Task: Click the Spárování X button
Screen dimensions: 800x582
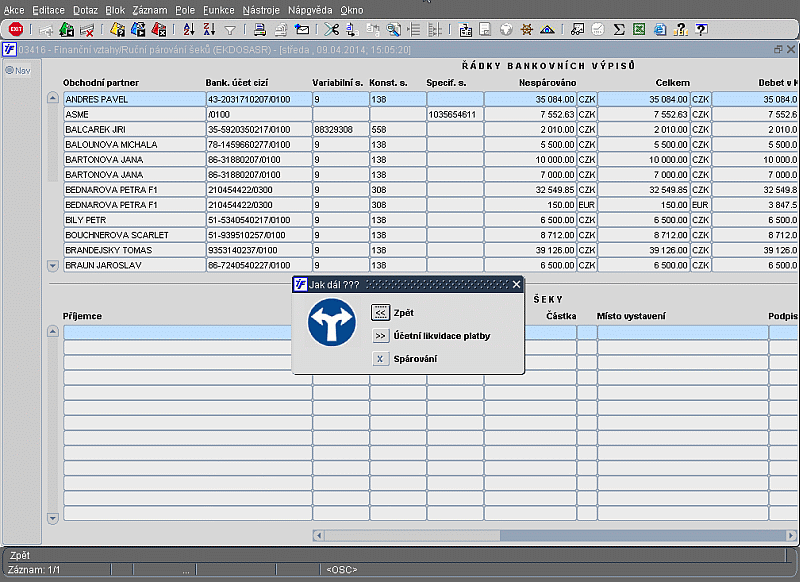Action: click(x=380, y=359)
